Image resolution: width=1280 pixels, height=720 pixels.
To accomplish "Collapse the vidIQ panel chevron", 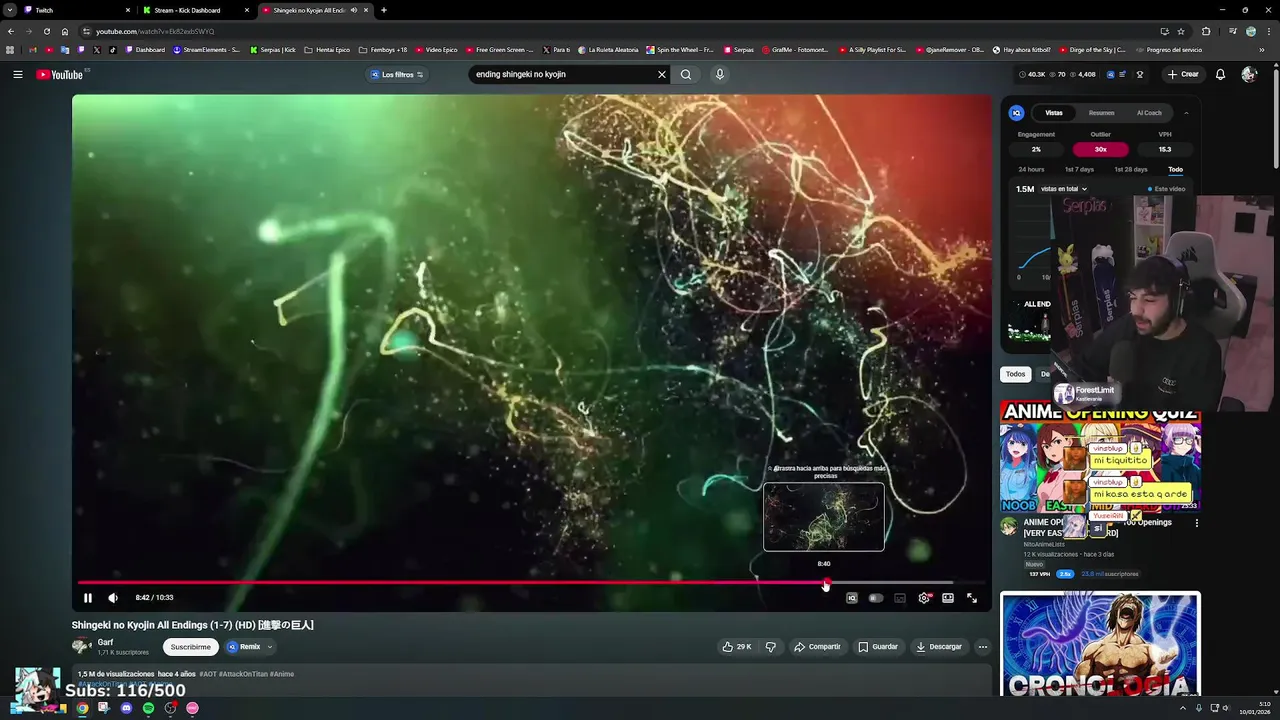I will pyautogui.click(x=1186, y=113).
